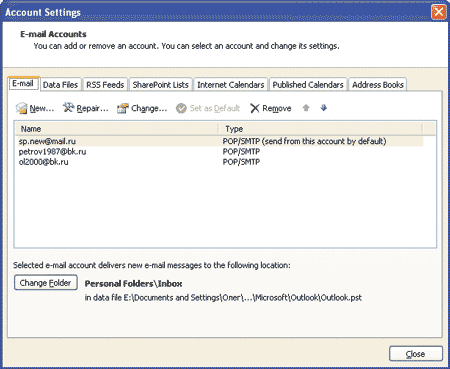Click the Remove label text
The width and height of the screenshot is (450, 369).
pyautogui.click(x=277, y=108)
